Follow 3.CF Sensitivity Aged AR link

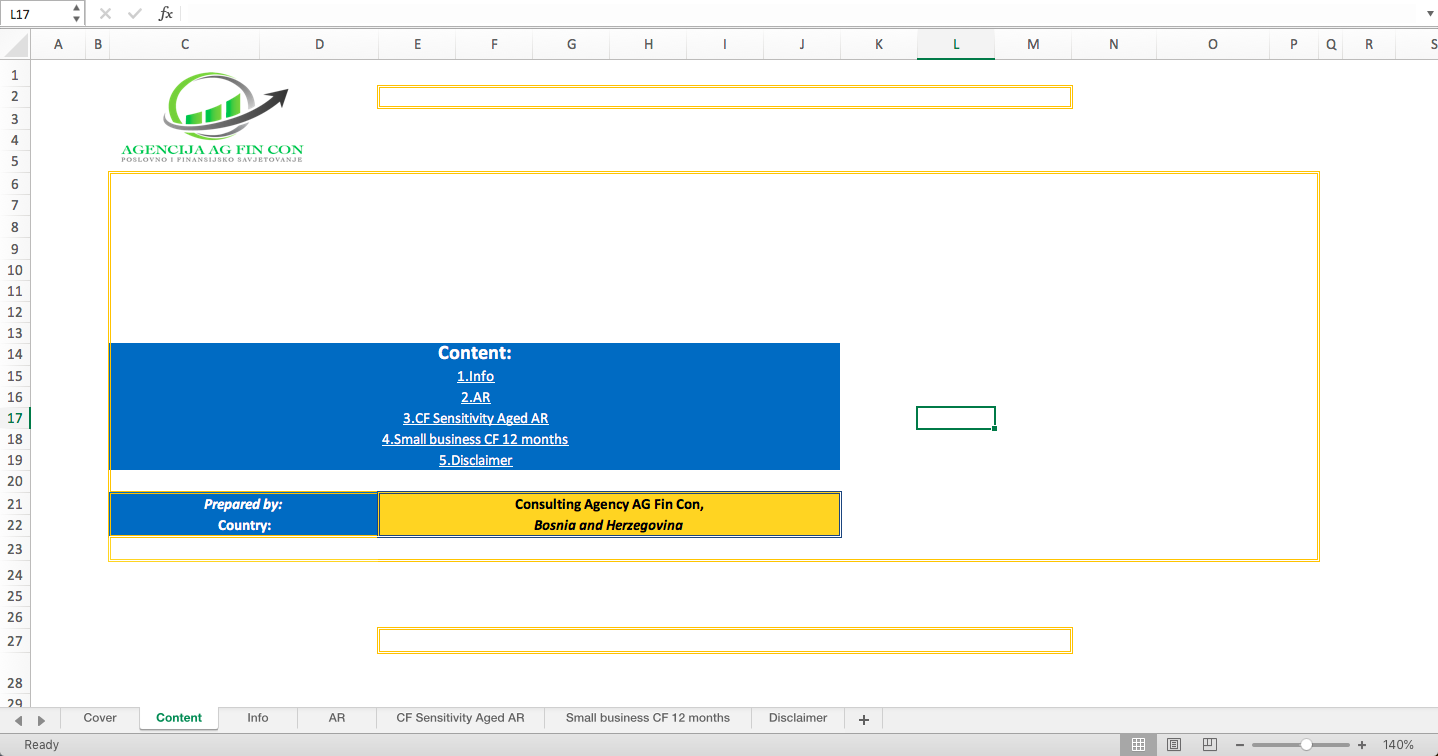pos(475,418)
